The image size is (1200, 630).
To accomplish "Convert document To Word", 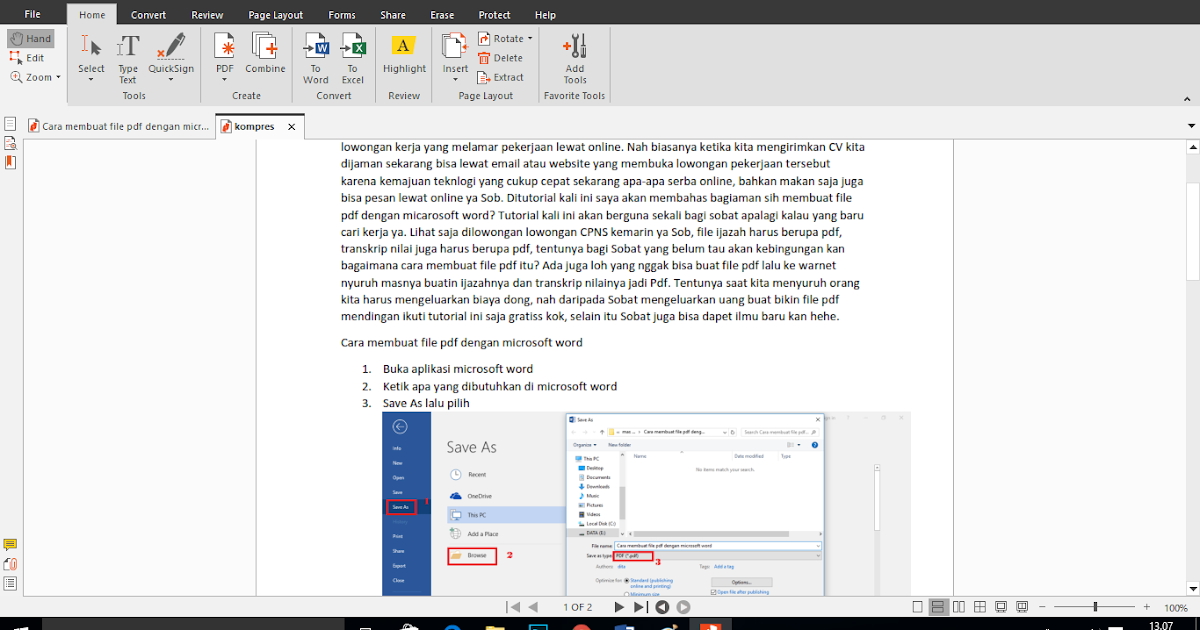I will 316,58.
